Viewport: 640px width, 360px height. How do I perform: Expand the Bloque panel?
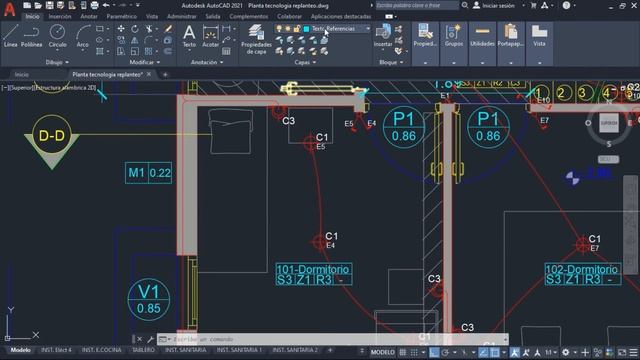pos(391,62)
